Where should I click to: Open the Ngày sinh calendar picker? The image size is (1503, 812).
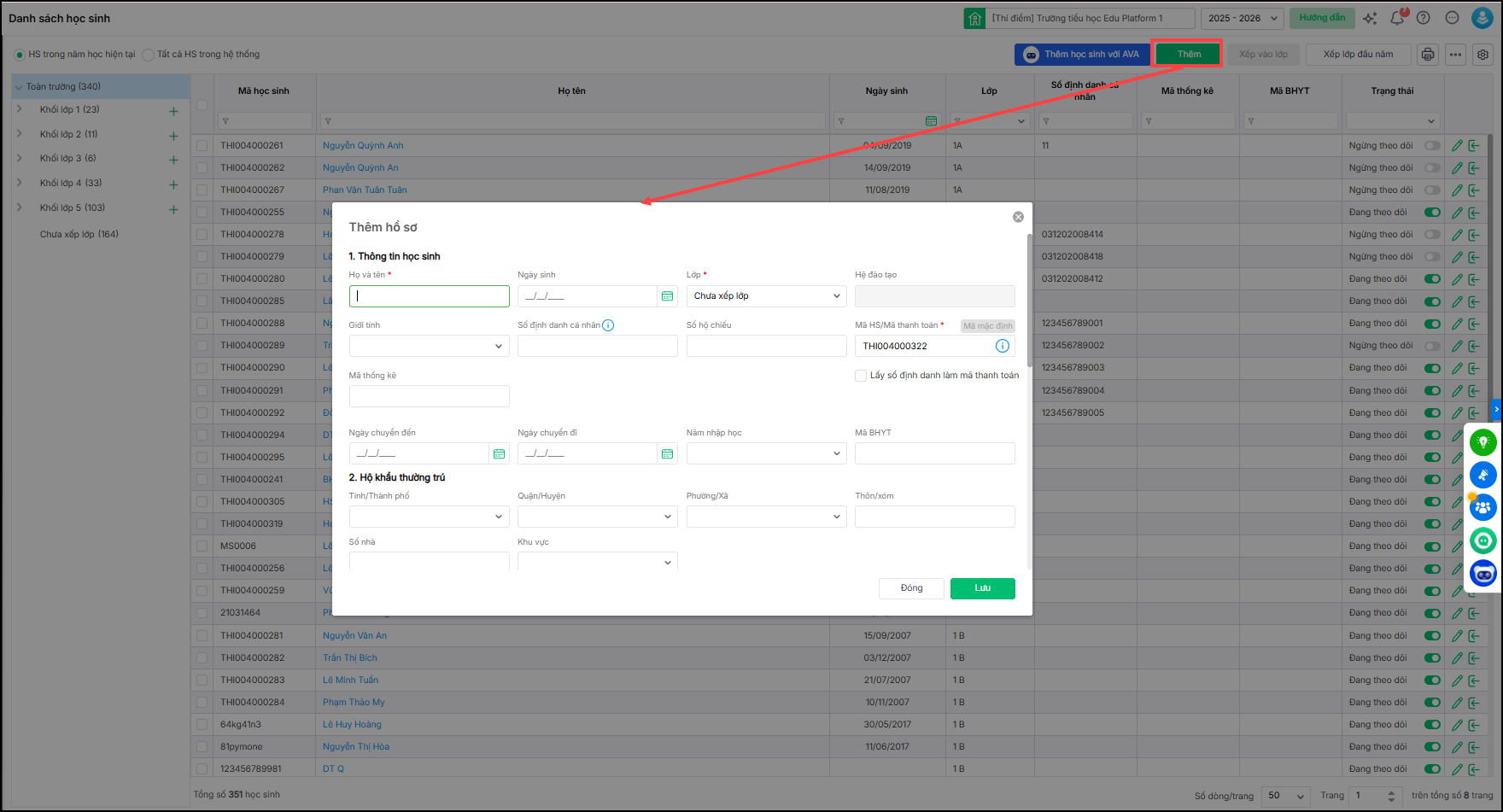pyautogui.click(x=667, y=296)
